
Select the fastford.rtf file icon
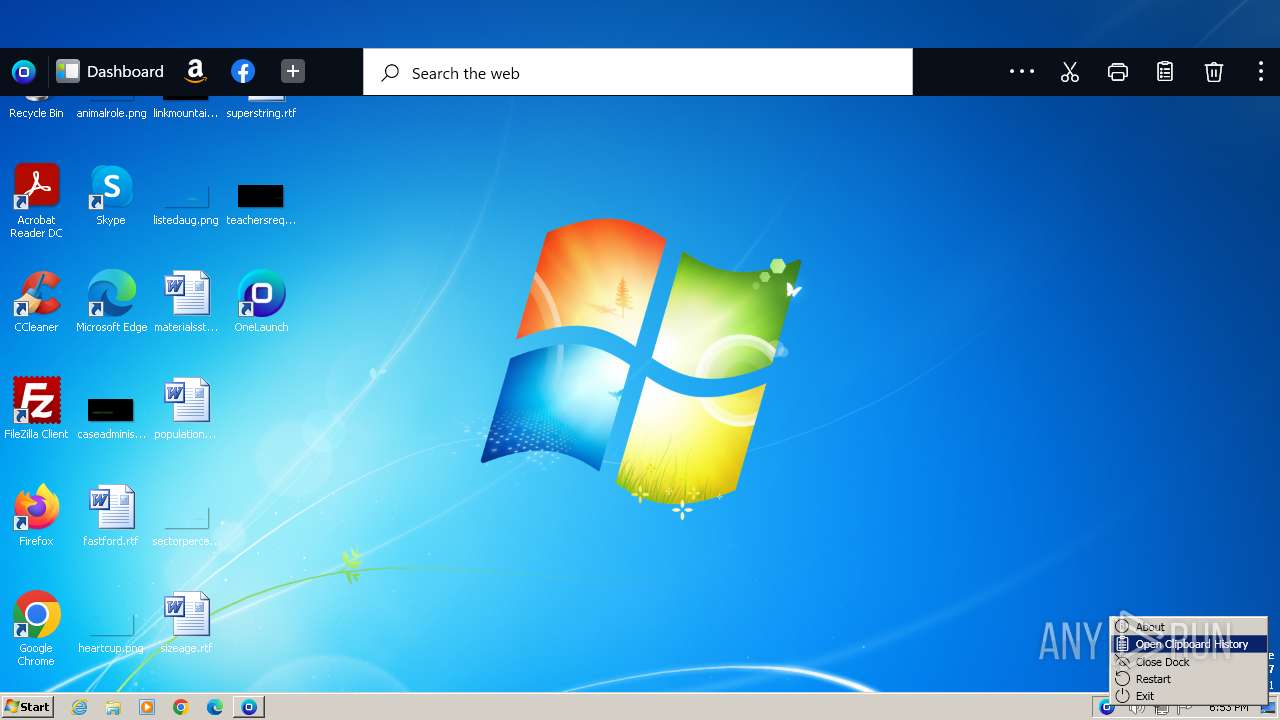tap(111, 515)
